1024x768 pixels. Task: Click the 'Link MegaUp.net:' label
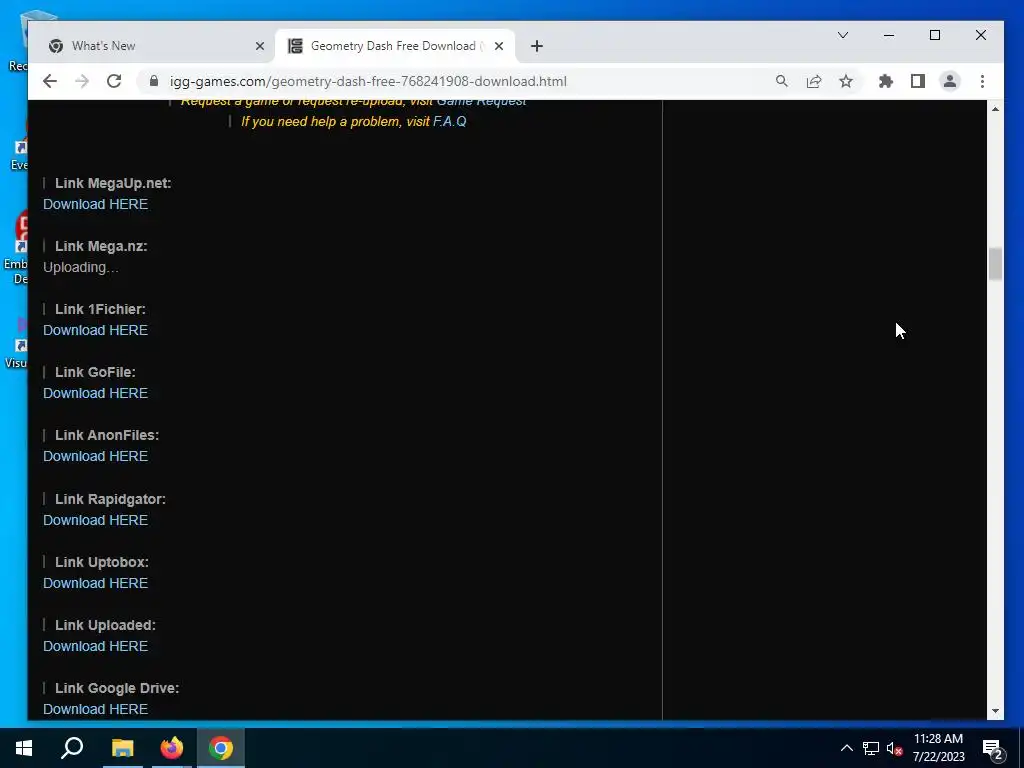coord(113,184)
